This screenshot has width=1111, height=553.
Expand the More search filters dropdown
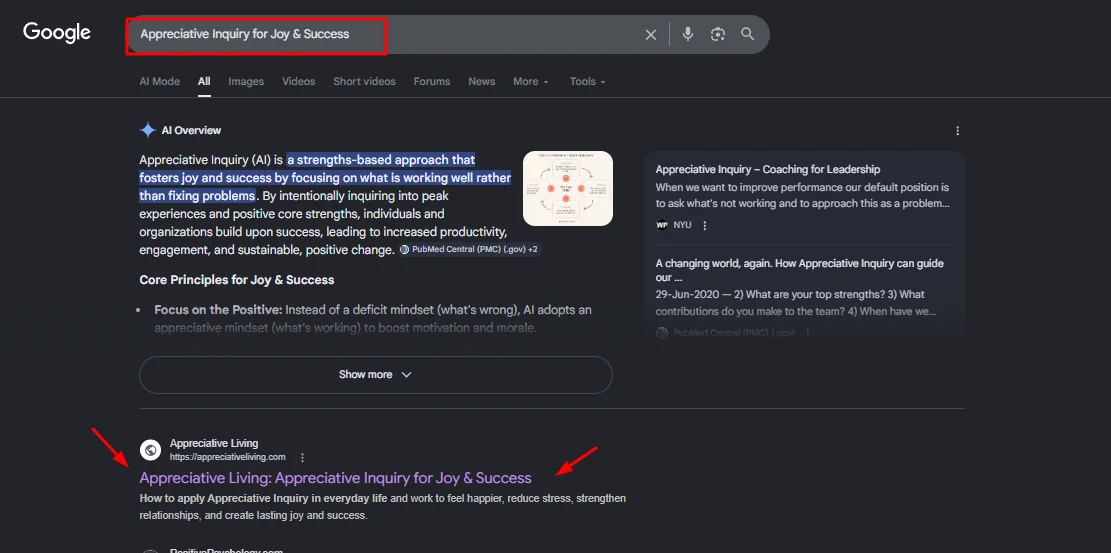click(531, 82)
